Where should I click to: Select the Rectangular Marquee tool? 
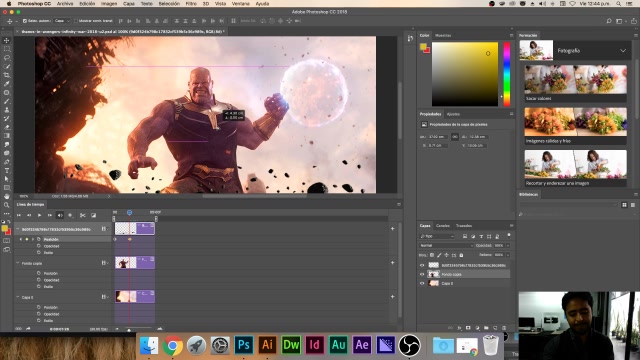[x=7, y=49]
